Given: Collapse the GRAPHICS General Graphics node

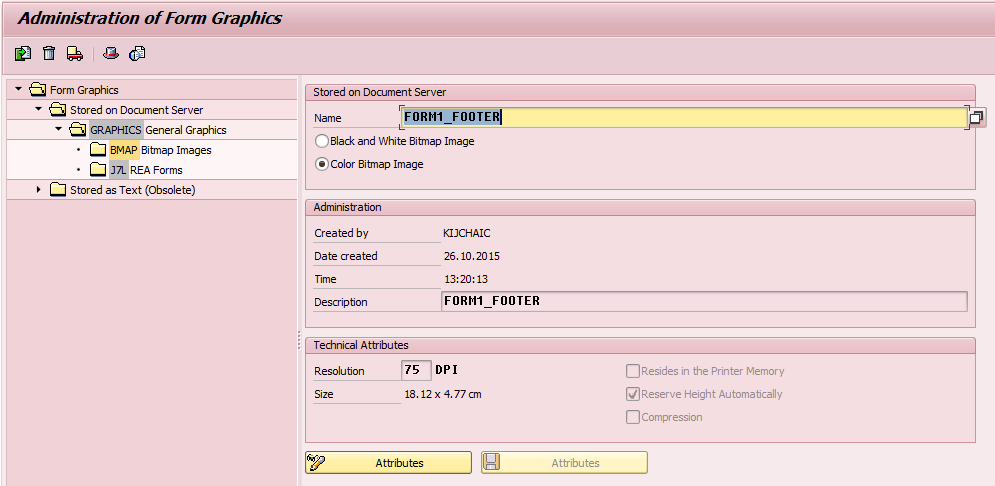Looking at the screenshot, I should click(x=58, y=129).
